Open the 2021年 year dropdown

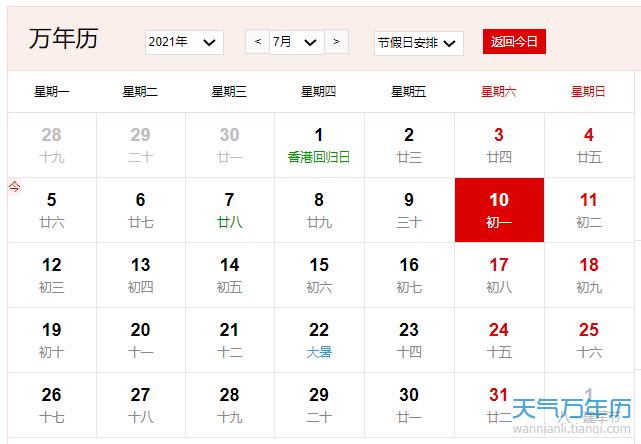[x=184, y=42]
